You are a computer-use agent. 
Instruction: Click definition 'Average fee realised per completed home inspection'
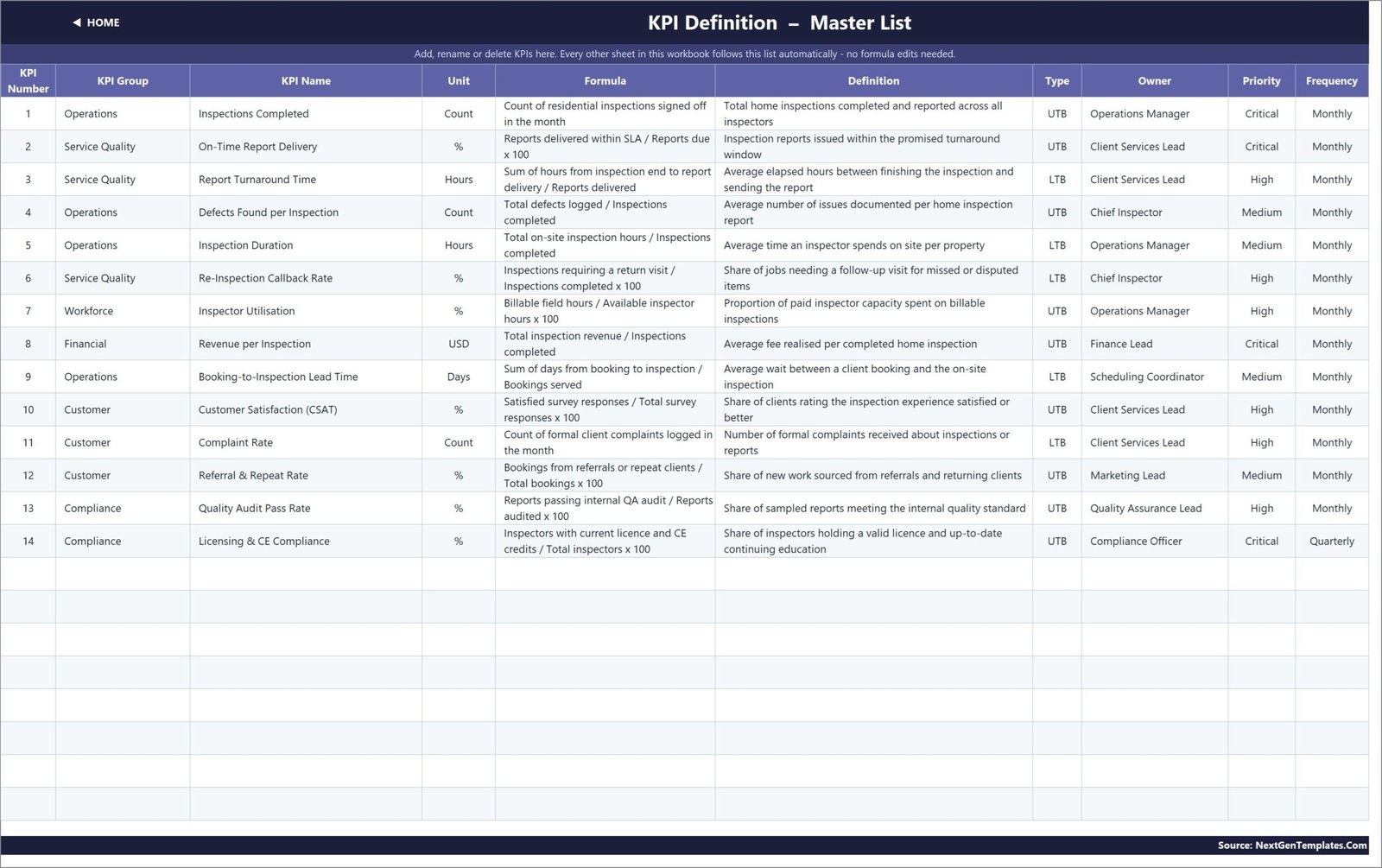point(873,344)
